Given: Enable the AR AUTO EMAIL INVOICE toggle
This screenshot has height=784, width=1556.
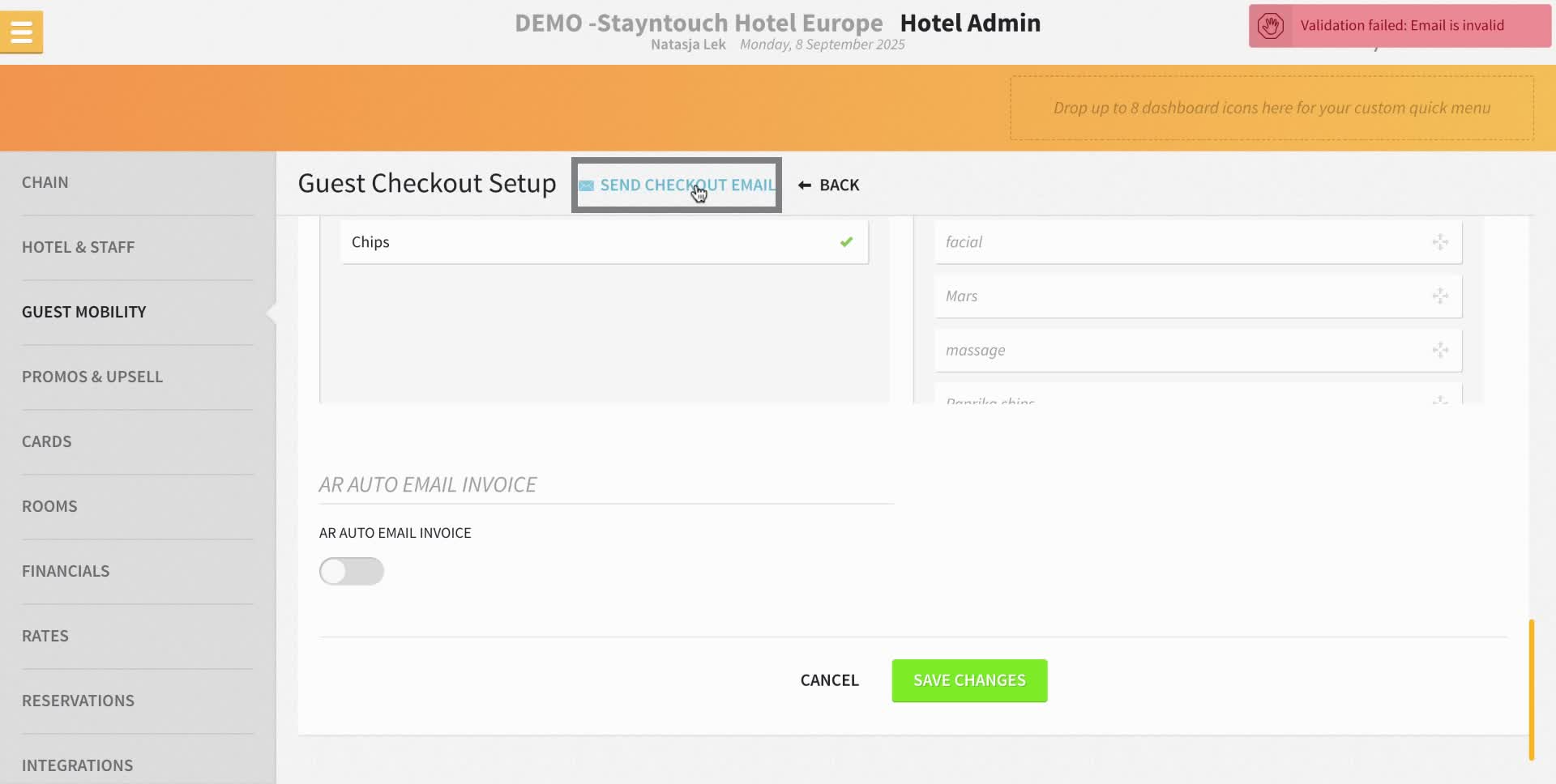Looking at the screenshot, I should point(351,571).
